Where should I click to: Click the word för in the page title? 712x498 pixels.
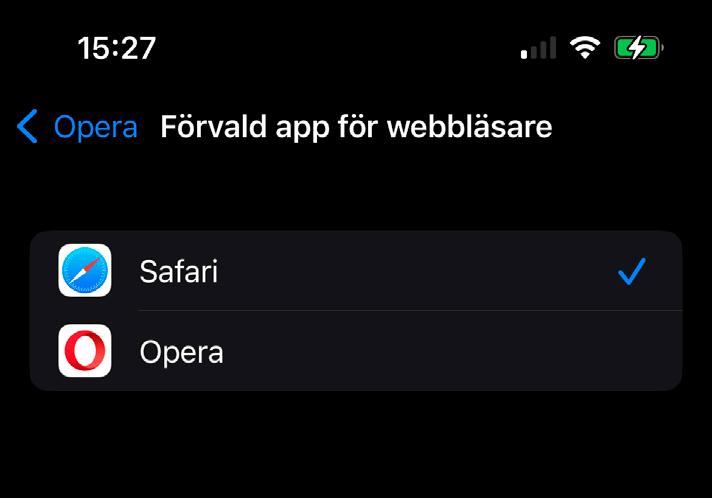click(358, 125)
